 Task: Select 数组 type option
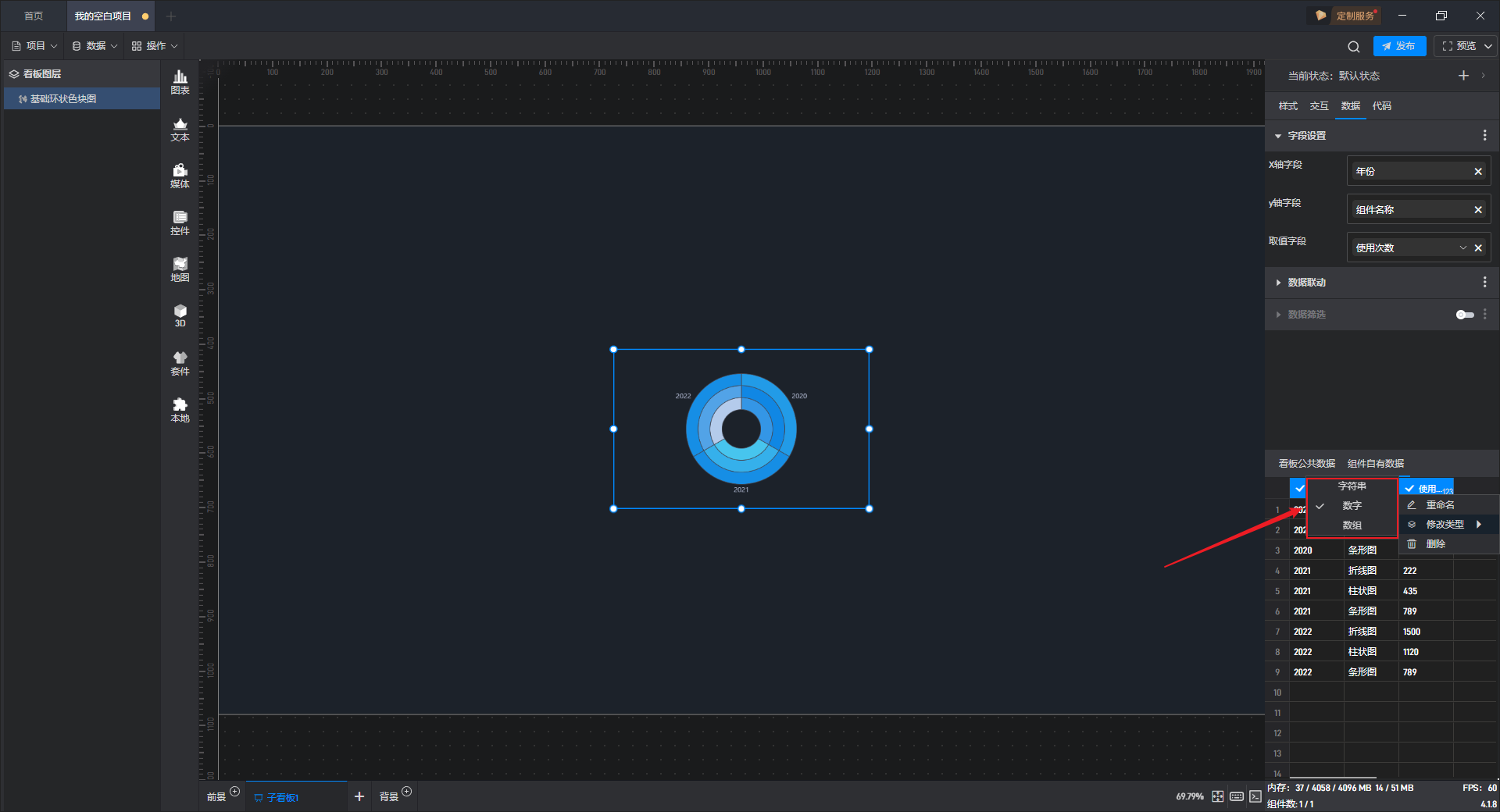[x=1352, y=525]
